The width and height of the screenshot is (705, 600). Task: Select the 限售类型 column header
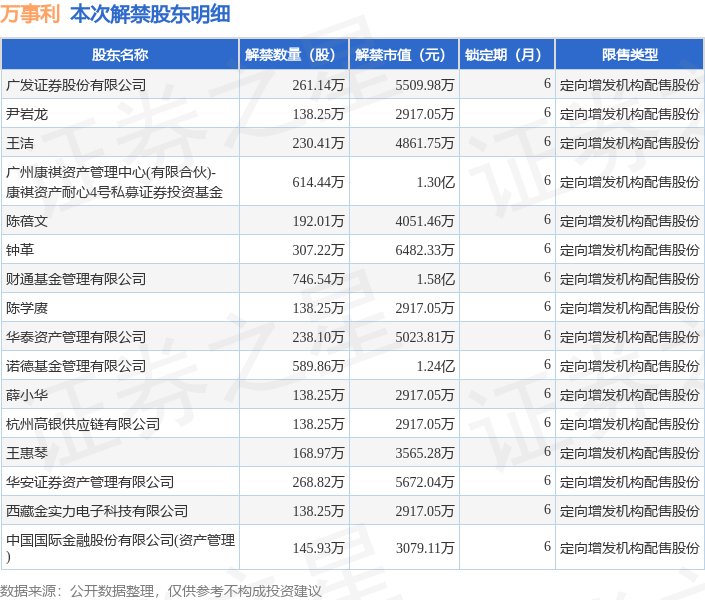coord(629,55)
